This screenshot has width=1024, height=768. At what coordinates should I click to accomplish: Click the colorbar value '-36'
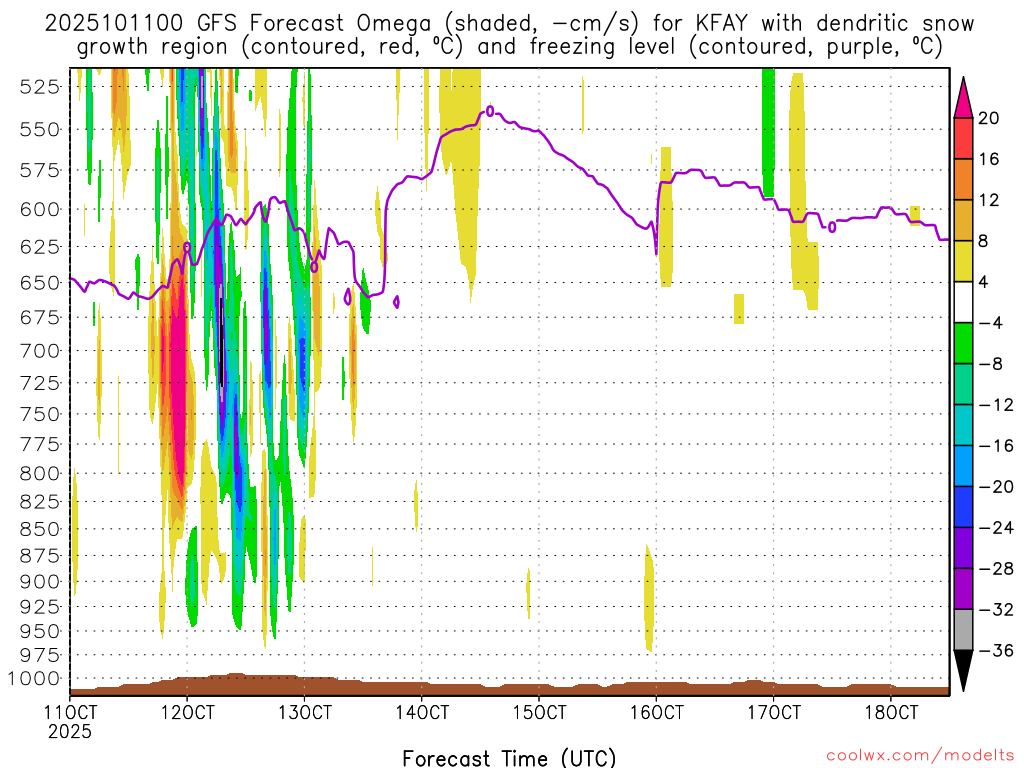(x=996, y=650)
